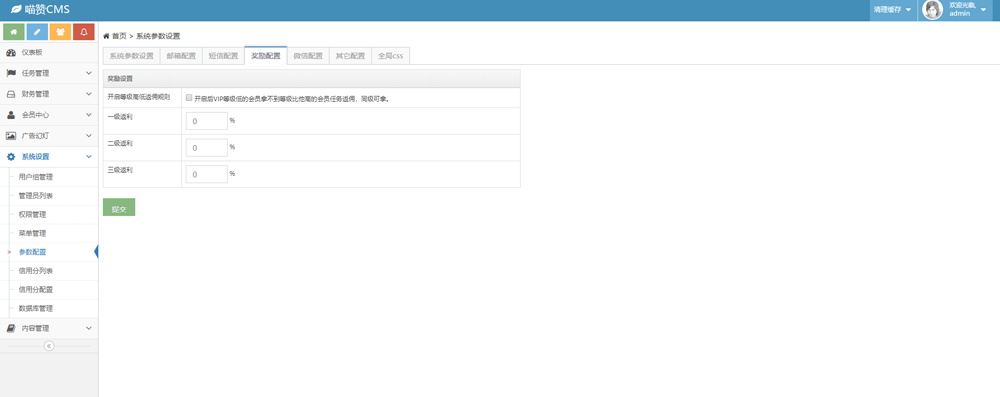Expand the 内容管理 menu chevron

(89, 328)
